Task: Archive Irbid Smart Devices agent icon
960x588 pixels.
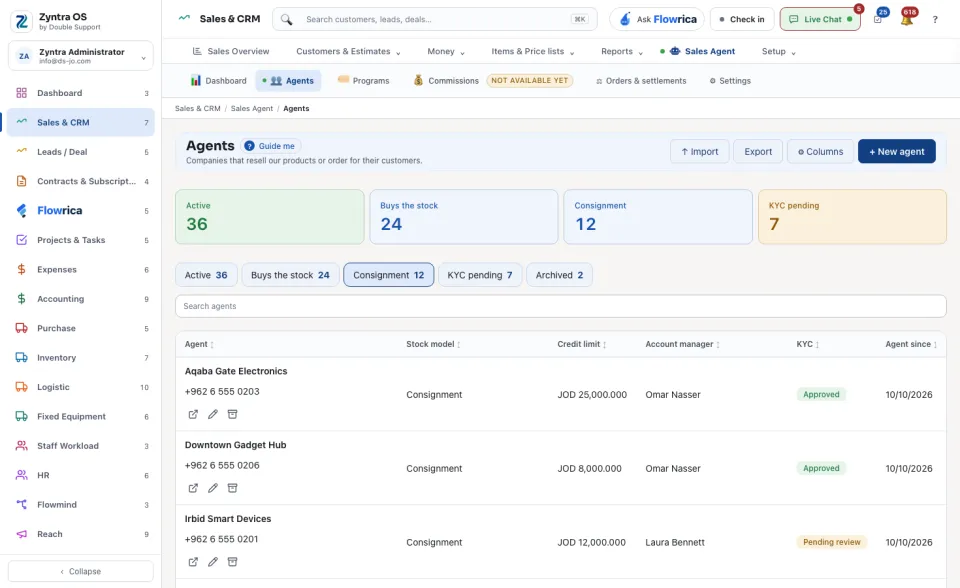Action: [232, 562]
